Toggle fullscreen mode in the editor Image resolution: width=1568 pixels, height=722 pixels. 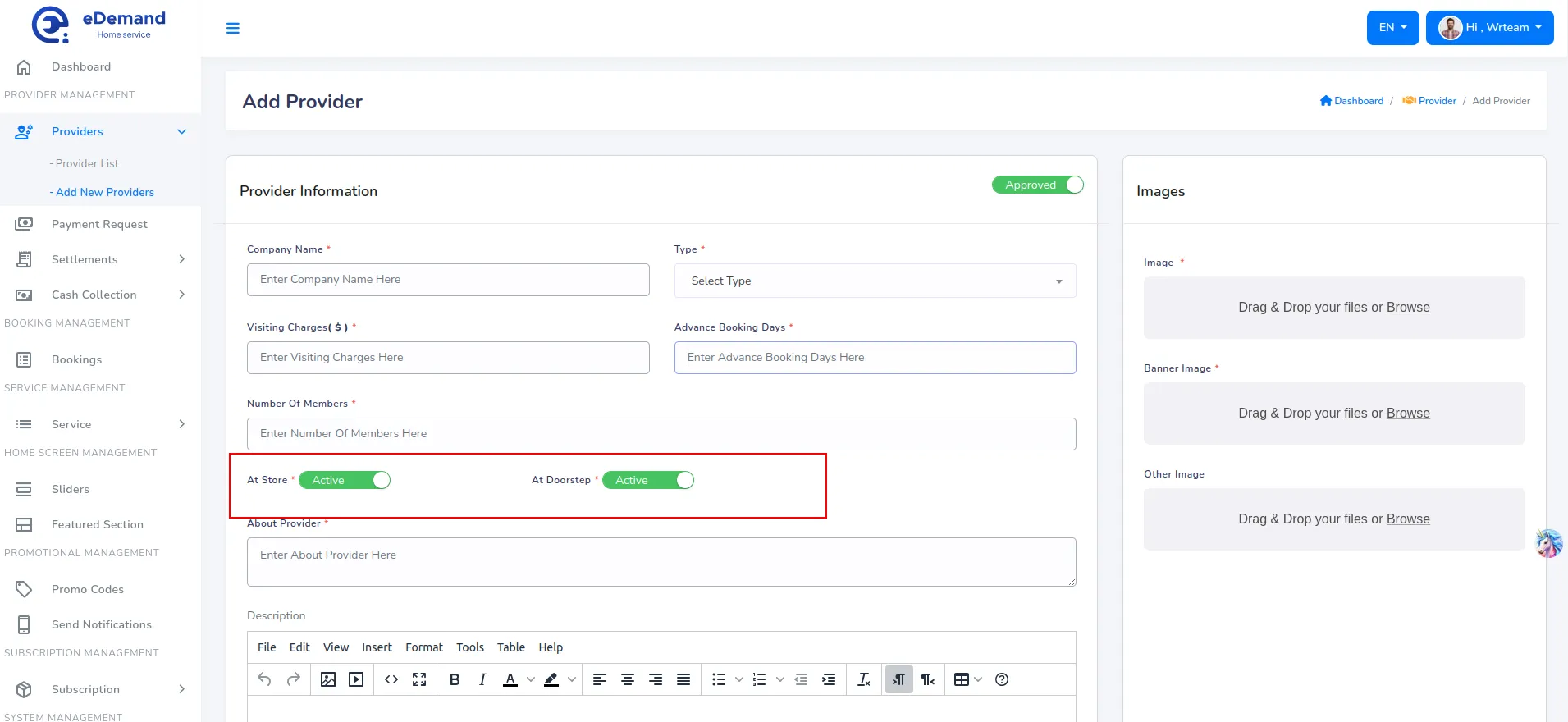pos(419,679)
